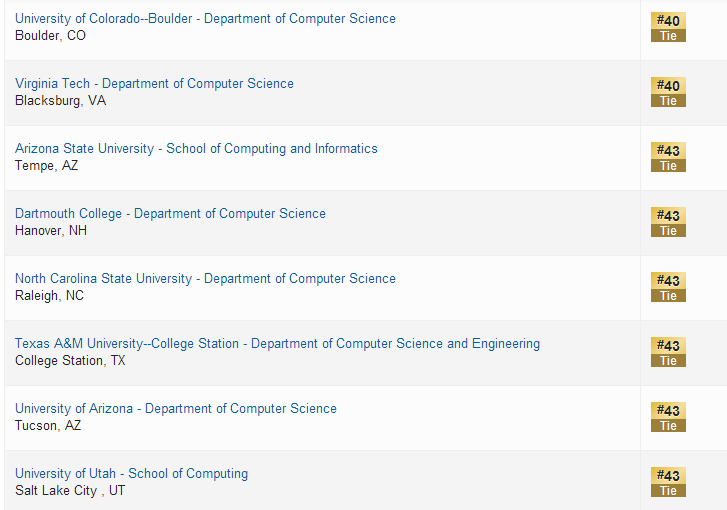Click the Salt Lake City, UT location text

coord(70,491)
